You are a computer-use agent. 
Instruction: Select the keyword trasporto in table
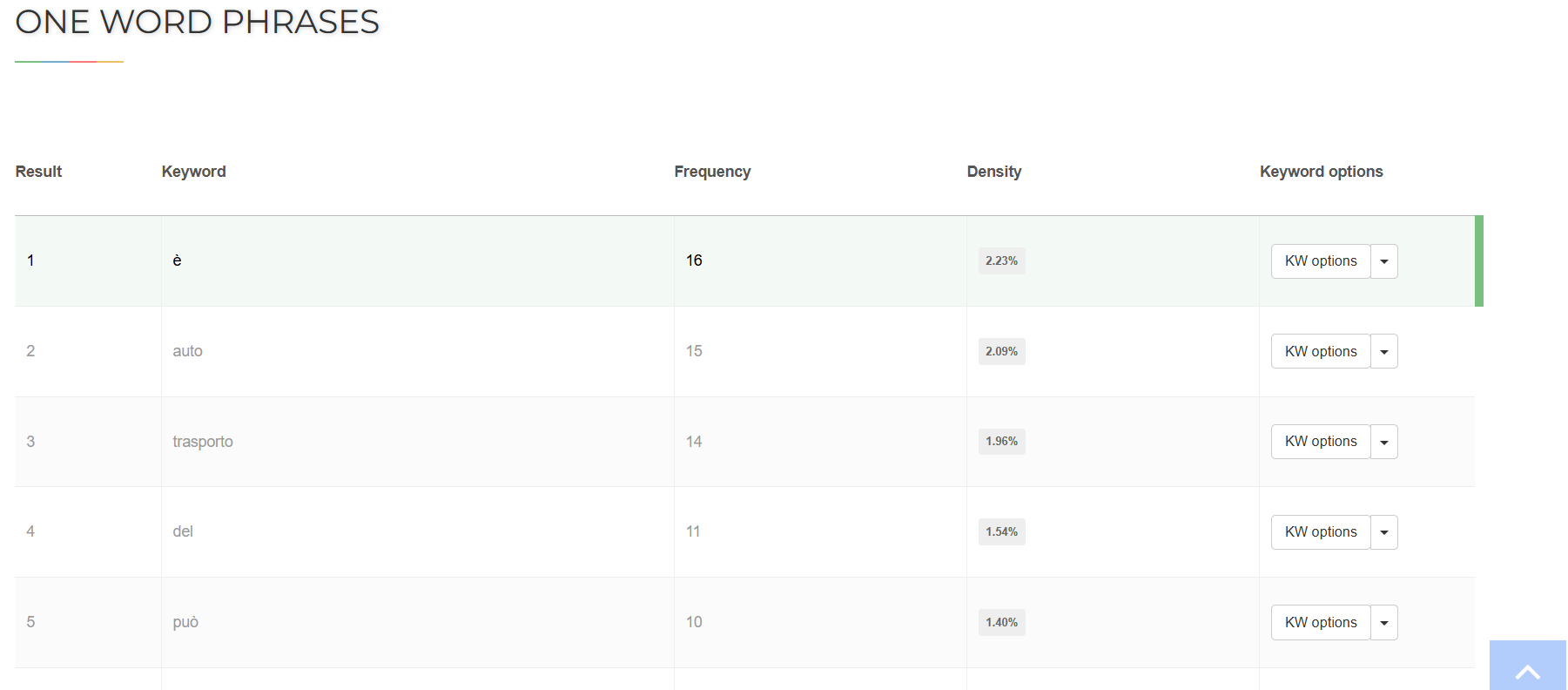tap(203, 442)
